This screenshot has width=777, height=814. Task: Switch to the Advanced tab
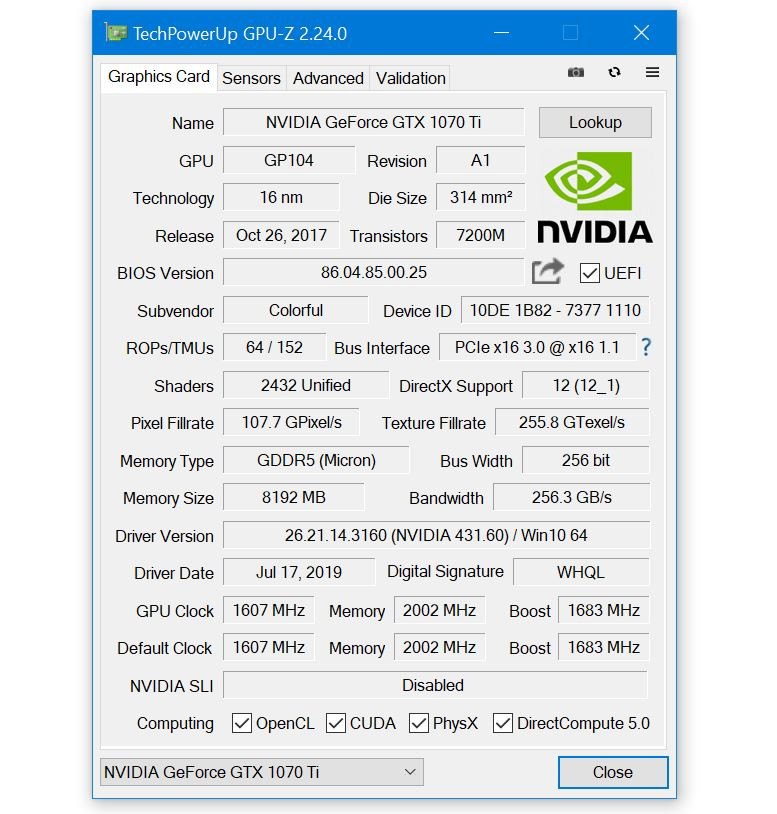pyautogui.click(x=328, y=78)
